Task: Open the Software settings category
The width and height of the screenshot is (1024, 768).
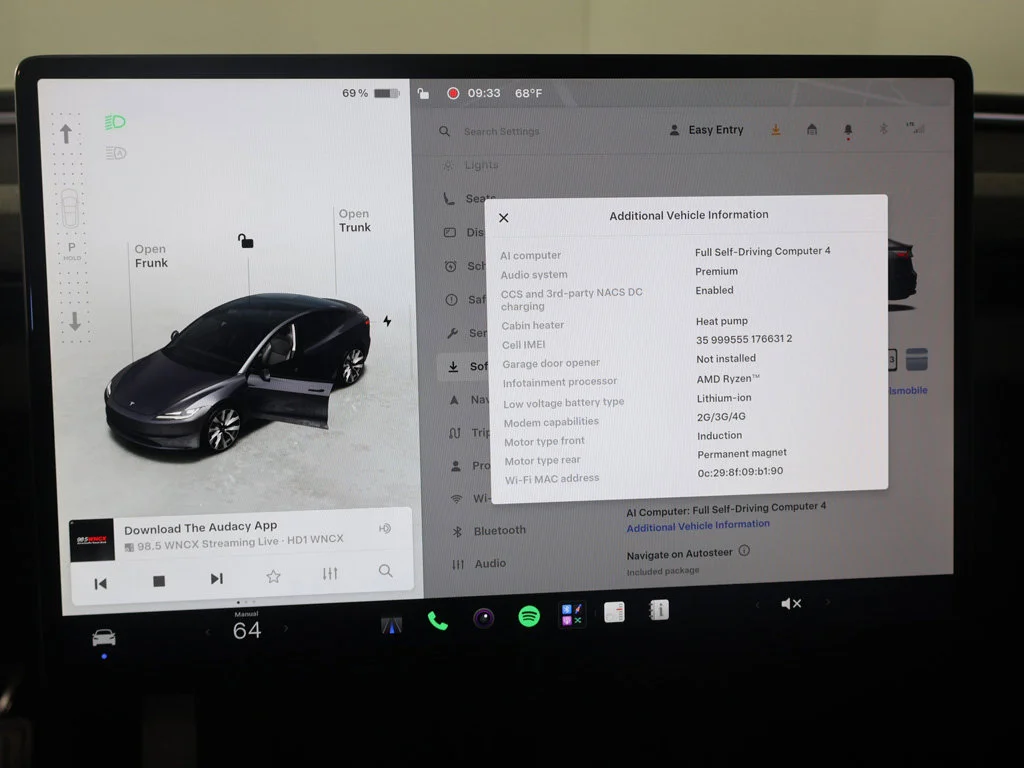Action: point(468,367)
